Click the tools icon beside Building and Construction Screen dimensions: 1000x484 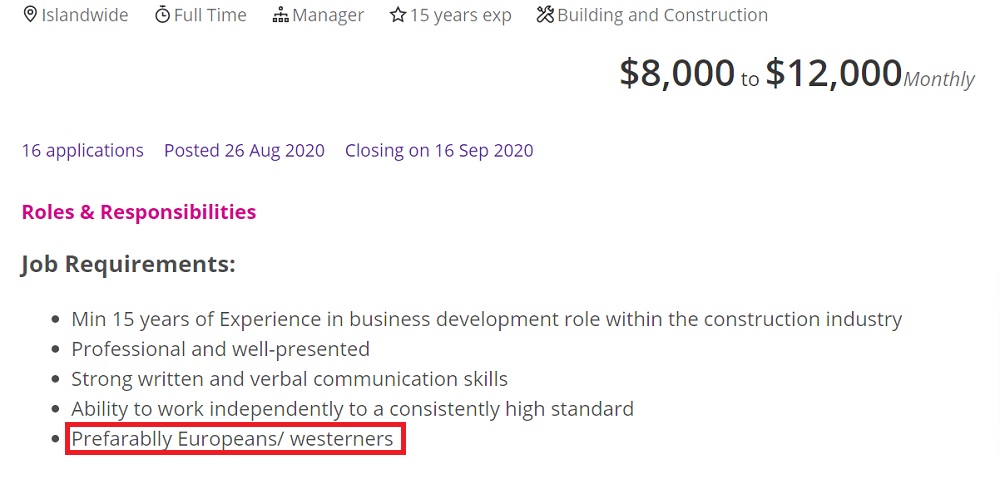545,15
